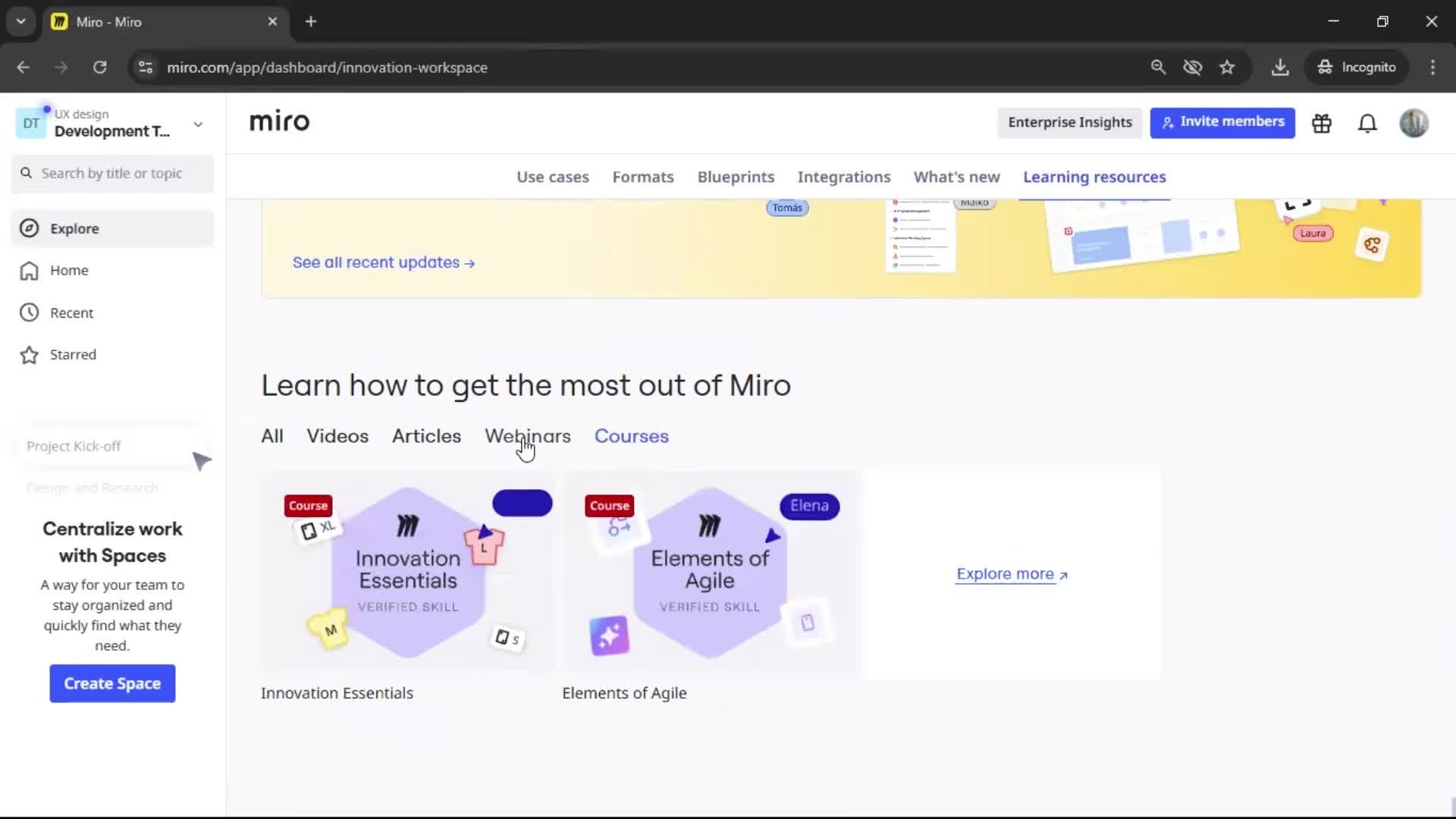Close the Miro browser tab
Image resolution: width=1456 pixels, height=819 pixels.
[272, 21]
